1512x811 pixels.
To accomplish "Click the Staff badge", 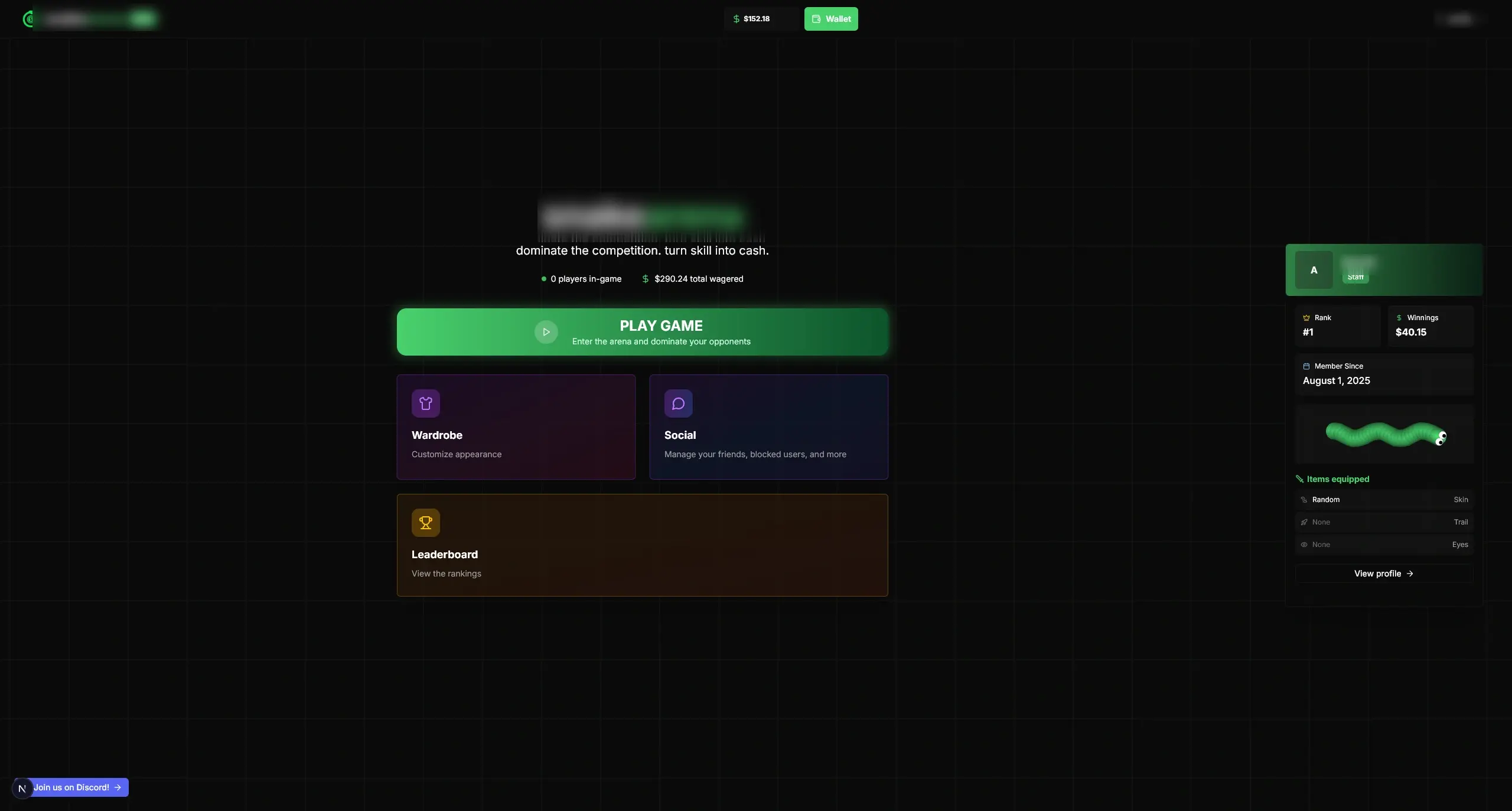I will (x=1355, y=277).
